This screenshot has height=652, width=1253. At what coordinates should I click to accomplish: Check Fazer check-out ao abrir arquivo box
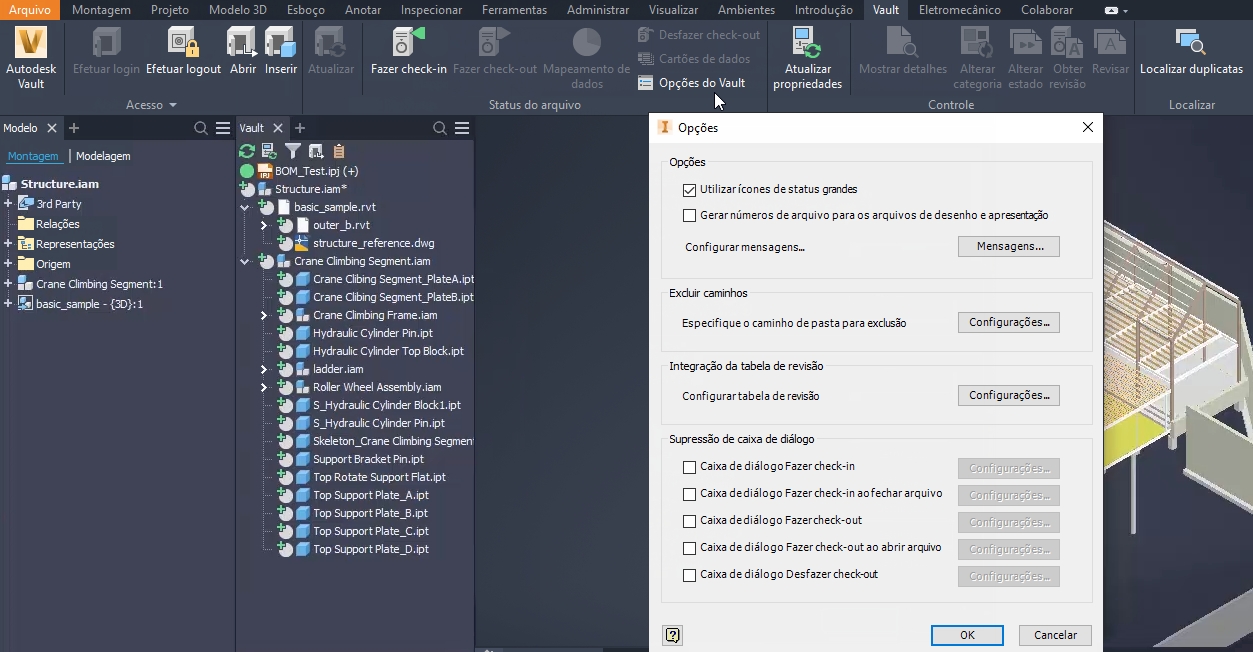(x=689, y=548)
